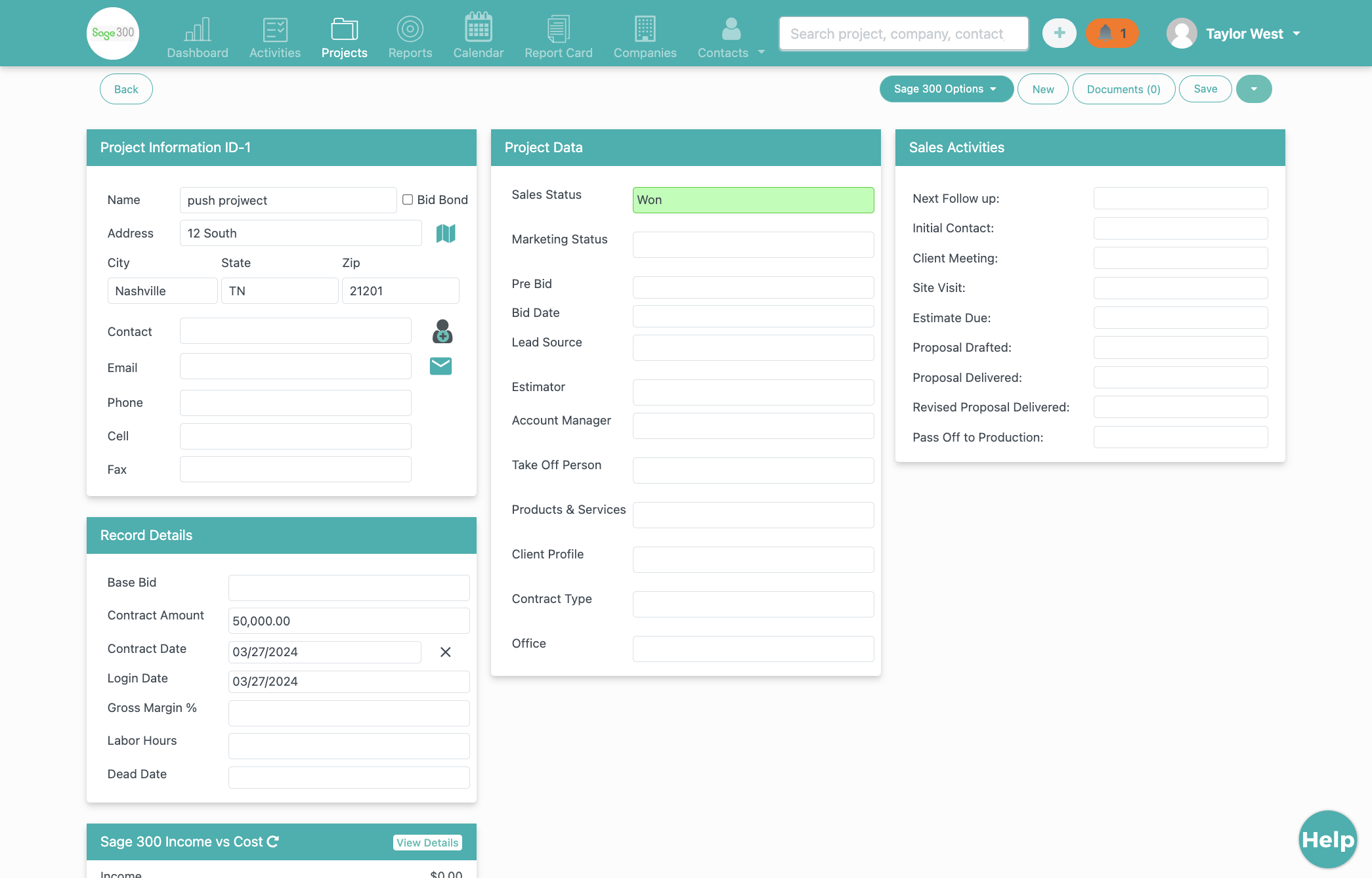Open the notifications bell

[1112, 33]
